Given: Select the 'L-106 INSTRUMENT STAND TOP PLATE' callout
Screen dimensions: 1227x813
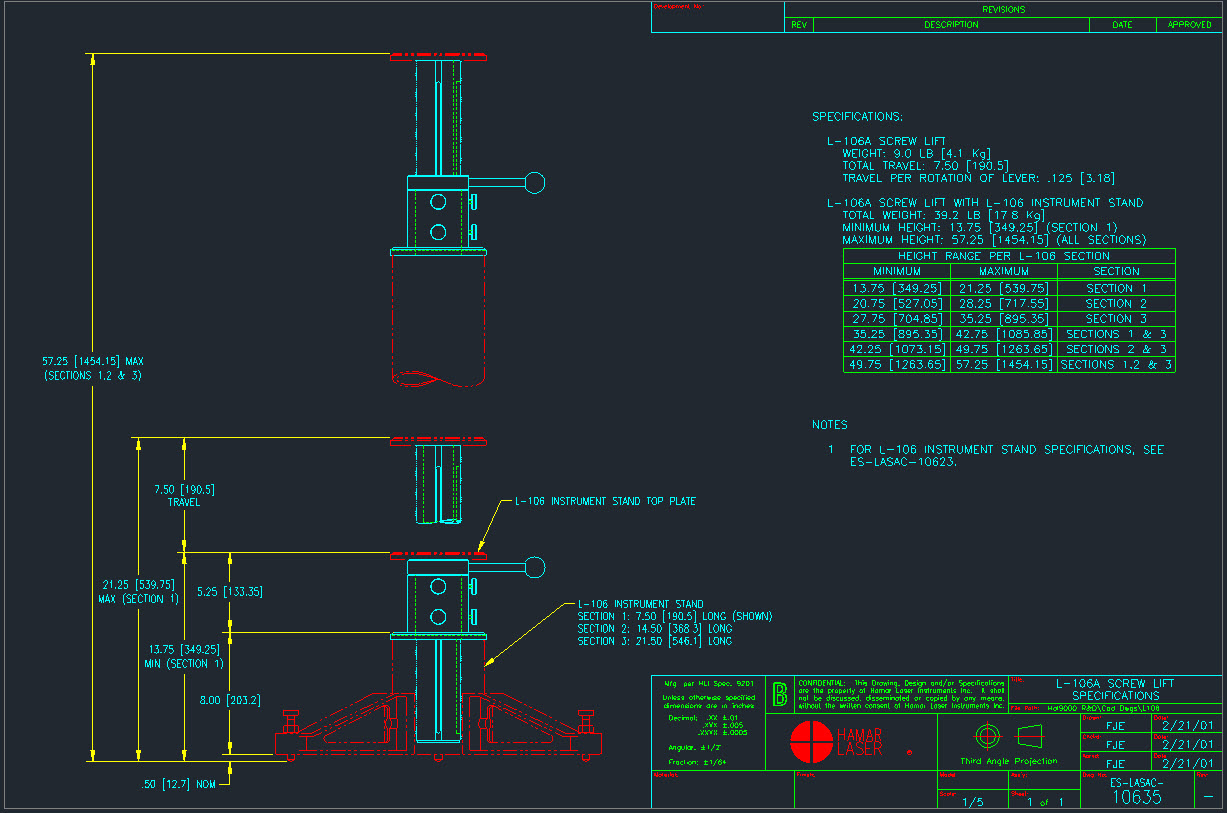Looking at the screenshot, I should (605, 501).
